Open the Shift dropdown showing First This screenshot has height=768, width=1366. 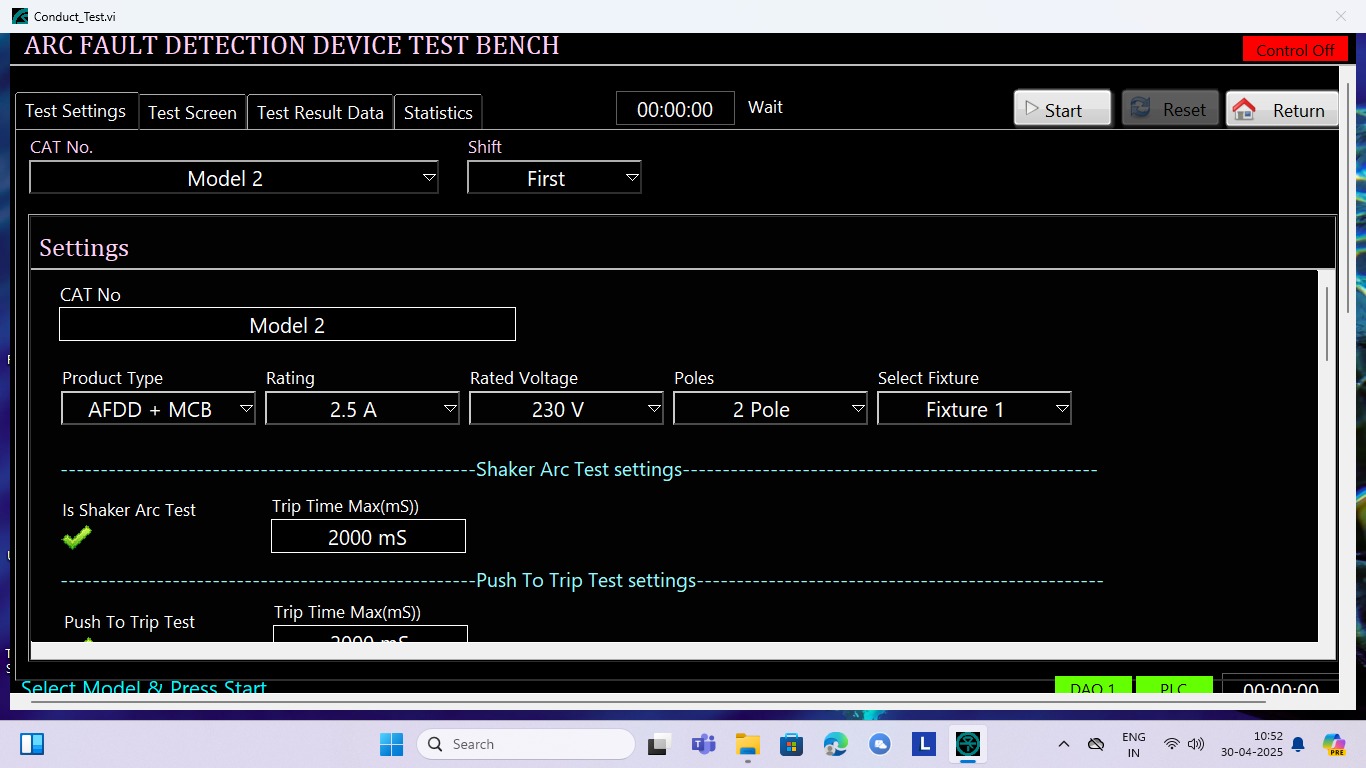(x=554, y=178)
